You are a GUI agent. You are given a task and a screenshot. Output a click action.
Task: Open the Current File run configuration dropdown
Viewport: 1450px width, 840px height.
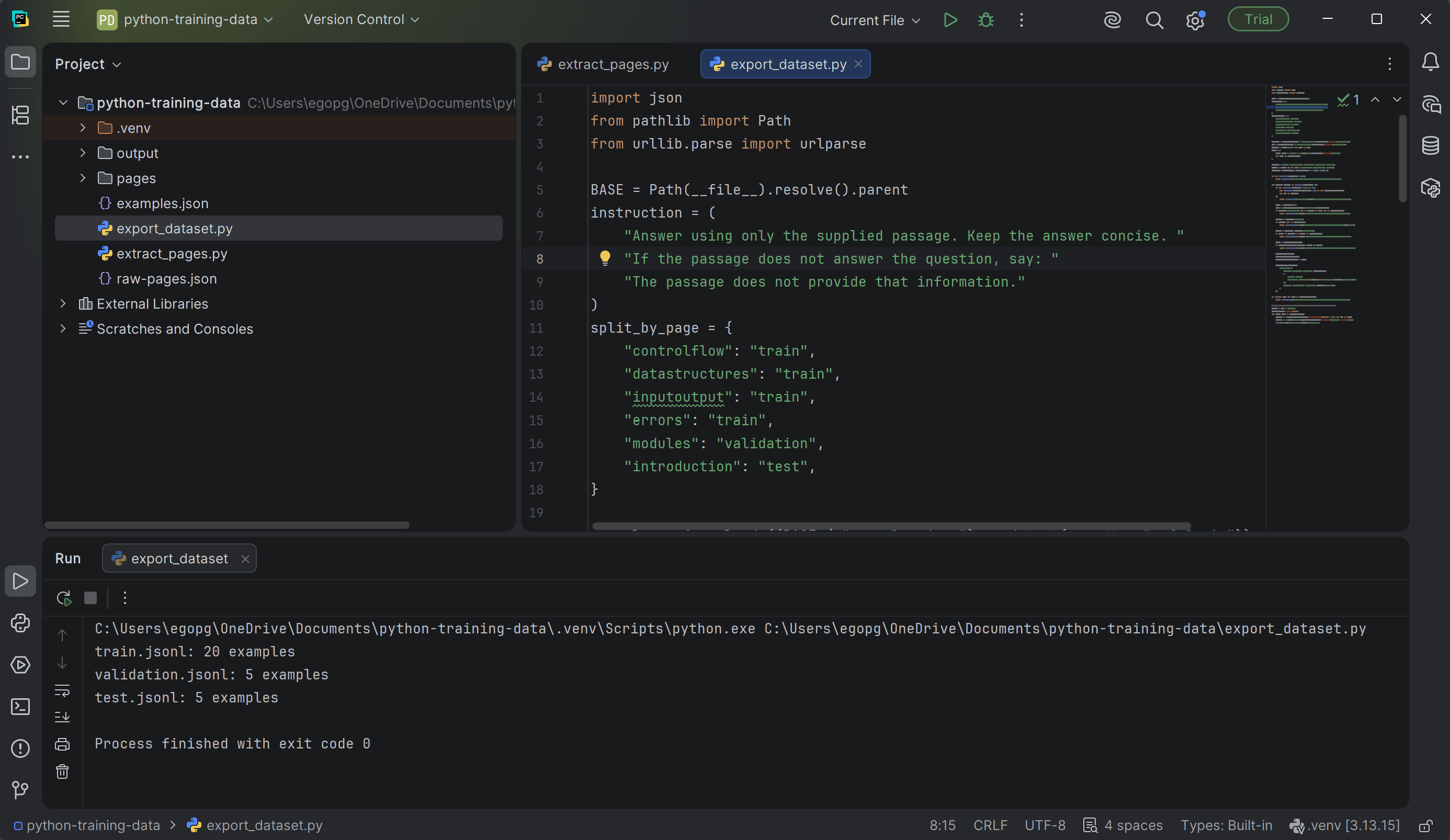tap(875, 20)
